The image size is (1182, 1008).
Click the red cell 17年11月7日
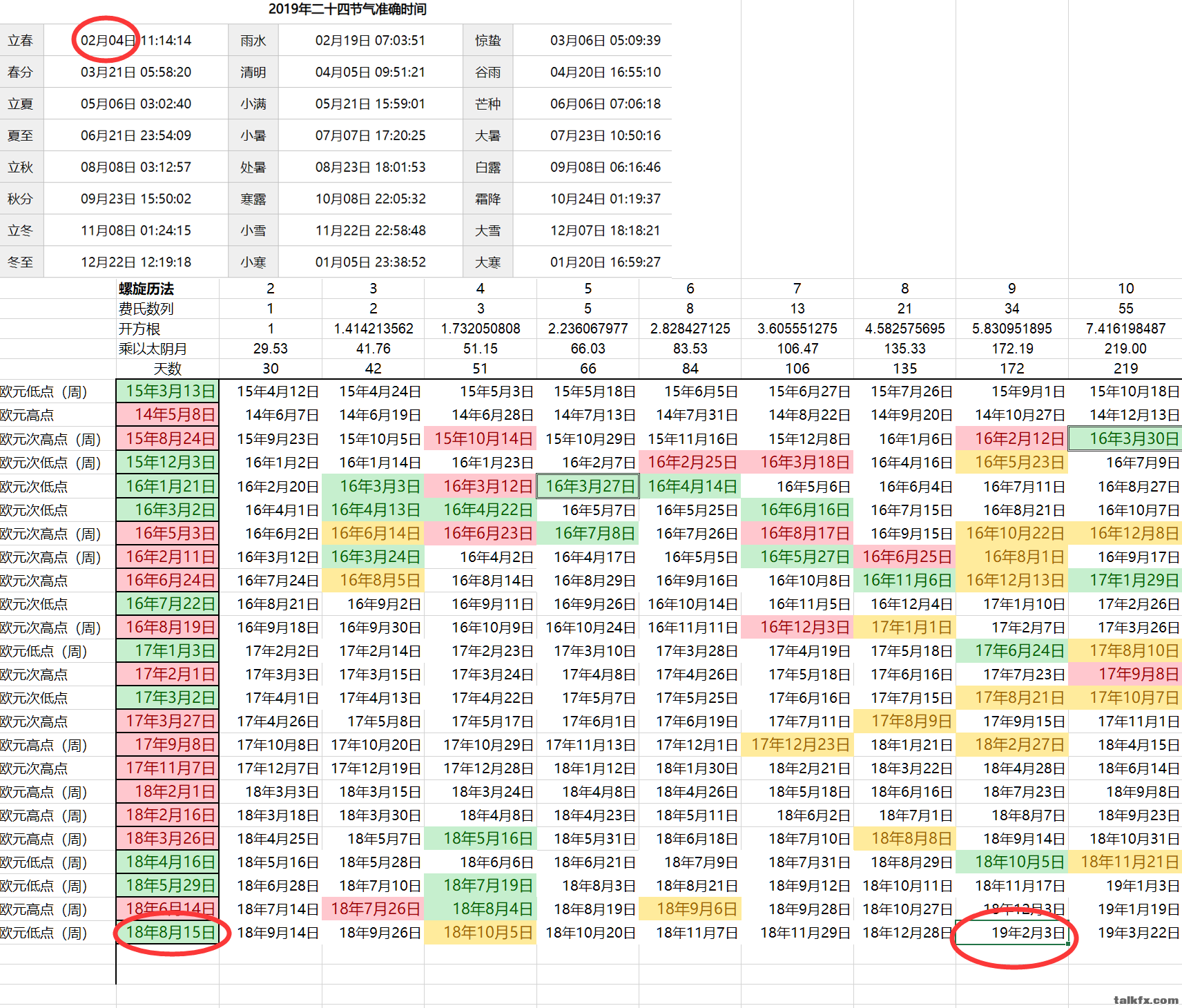click(168, 768)
